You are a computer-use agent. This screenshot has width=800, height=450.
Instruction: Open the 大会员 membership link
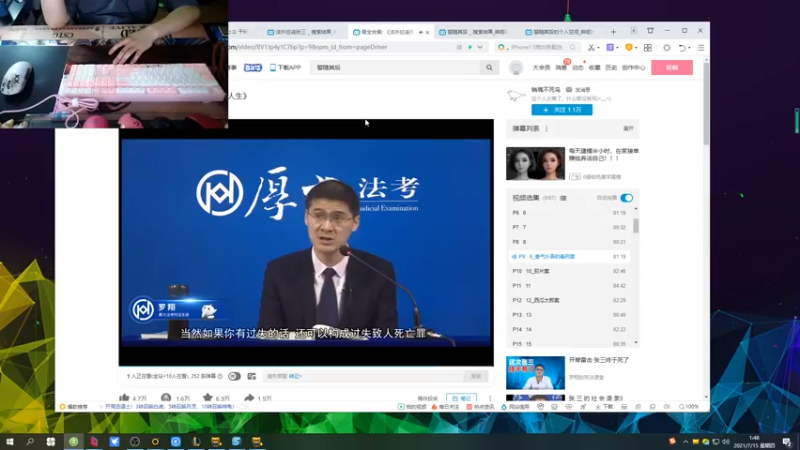pyautogui.click(x=541, y=67)
